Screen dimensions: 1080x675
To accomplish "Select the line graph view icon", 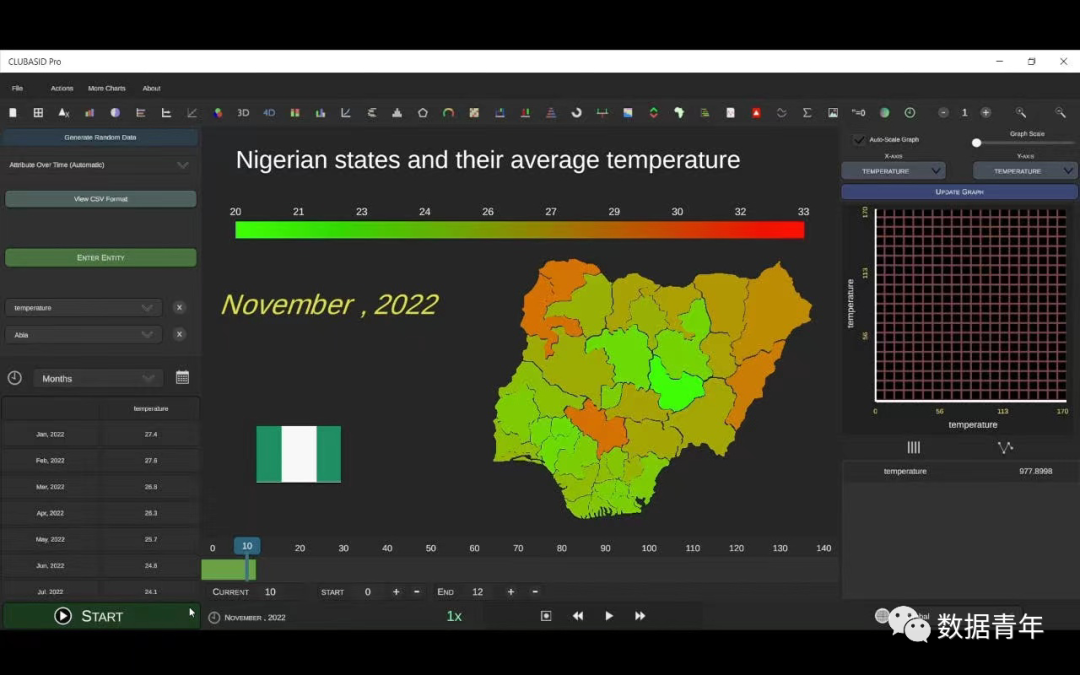I will 1005,448.
